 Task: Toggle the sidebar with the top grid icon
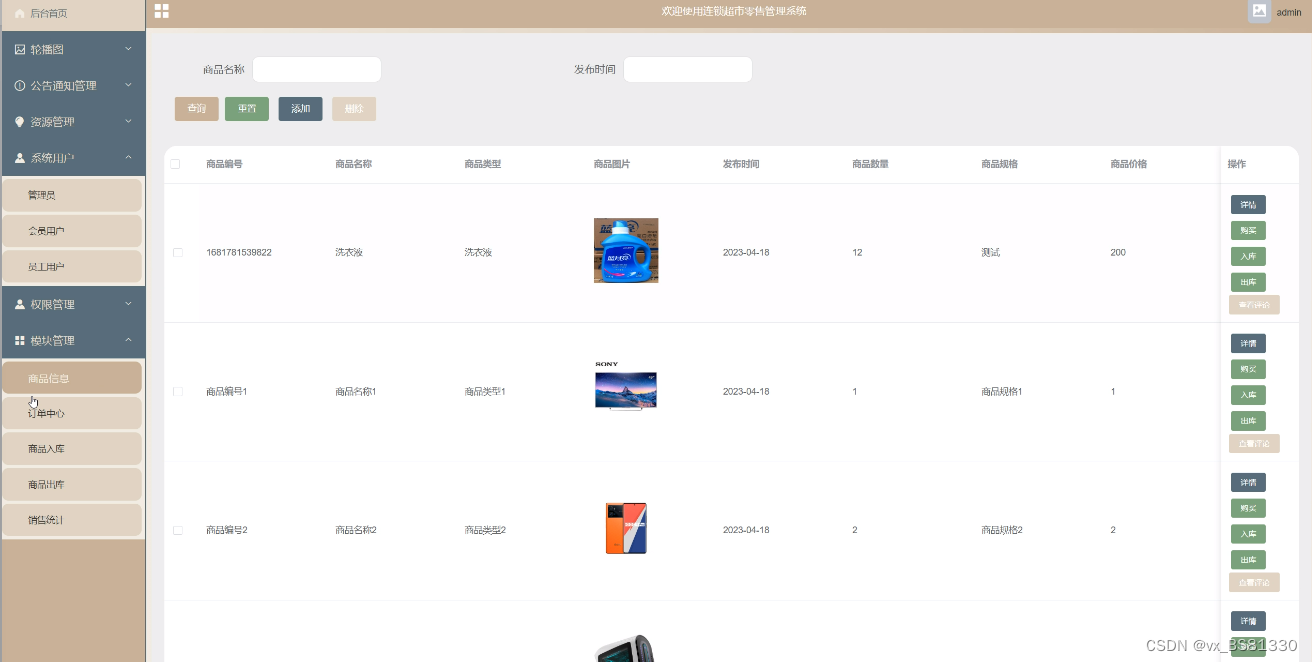point(161,11)
